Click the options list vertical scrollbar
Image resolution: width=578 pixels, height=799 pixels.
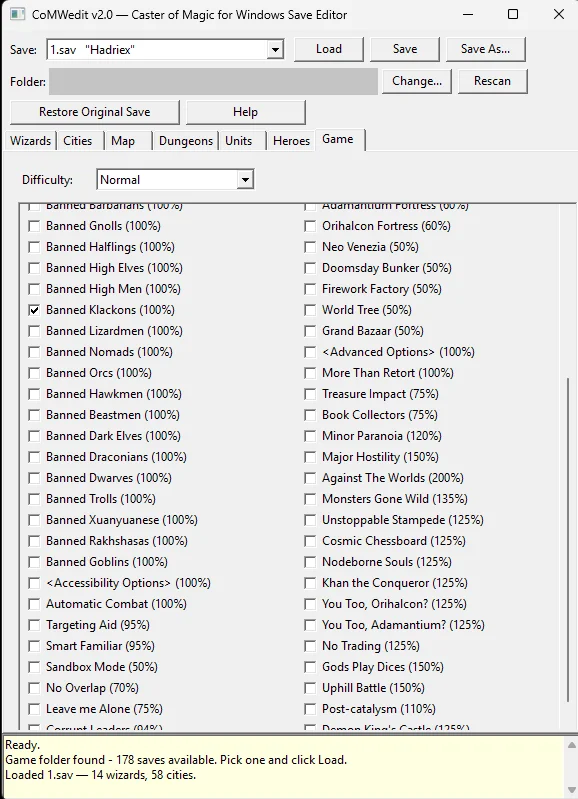click(568, 540)
